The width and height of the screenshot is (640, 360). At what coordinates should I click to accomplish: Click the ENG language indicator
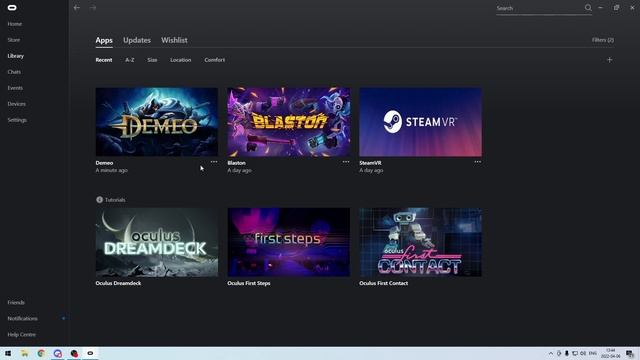point(593,353)
